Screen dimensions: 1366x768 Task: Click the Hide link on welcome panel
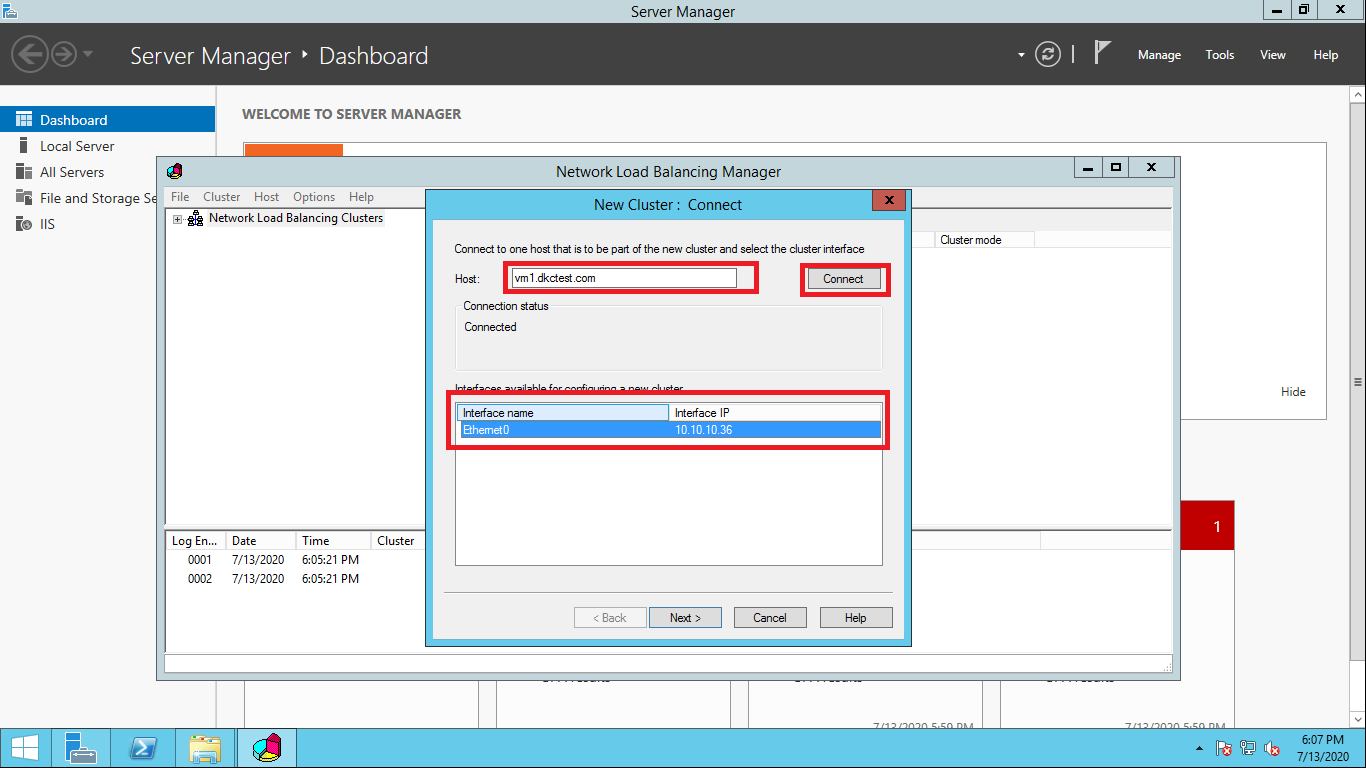1293,392
